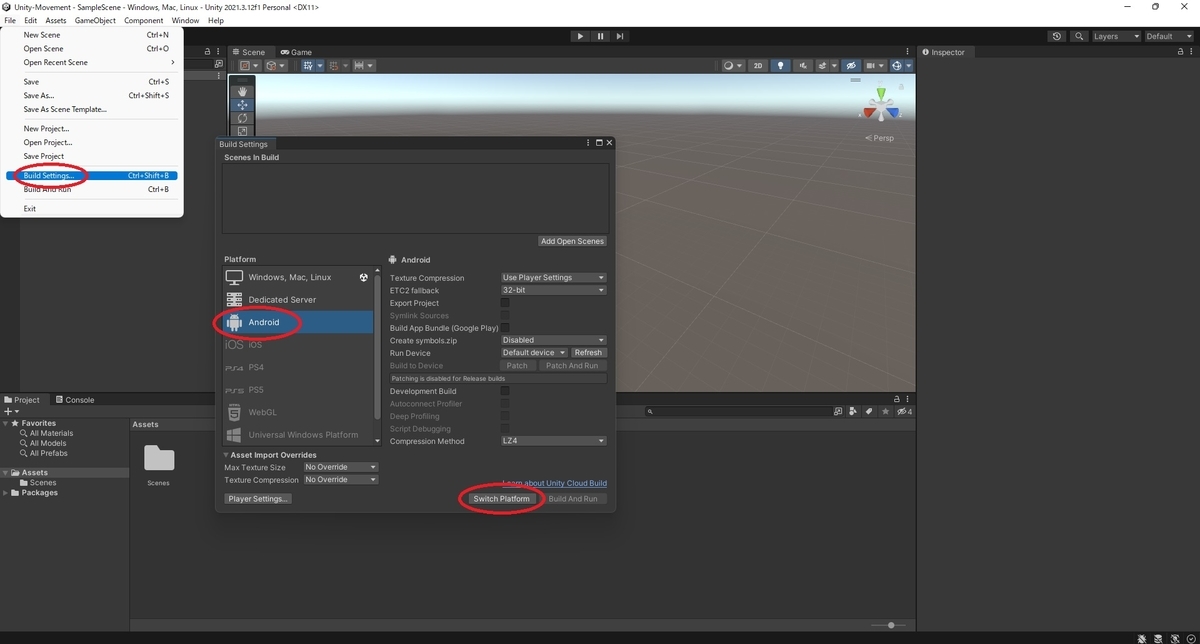This screenshot has width=1200, height=644.
Task: Click the orientation gizmo in Scene view
Action: (x=881, y=106)
